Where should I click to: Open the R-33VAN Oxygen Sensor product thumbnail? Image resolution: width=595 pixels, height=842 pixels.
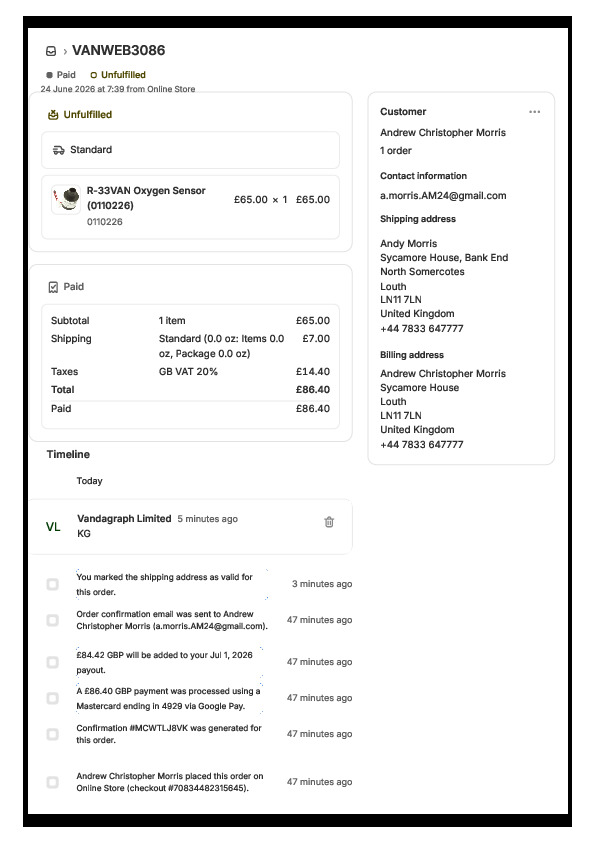point(66,200)
